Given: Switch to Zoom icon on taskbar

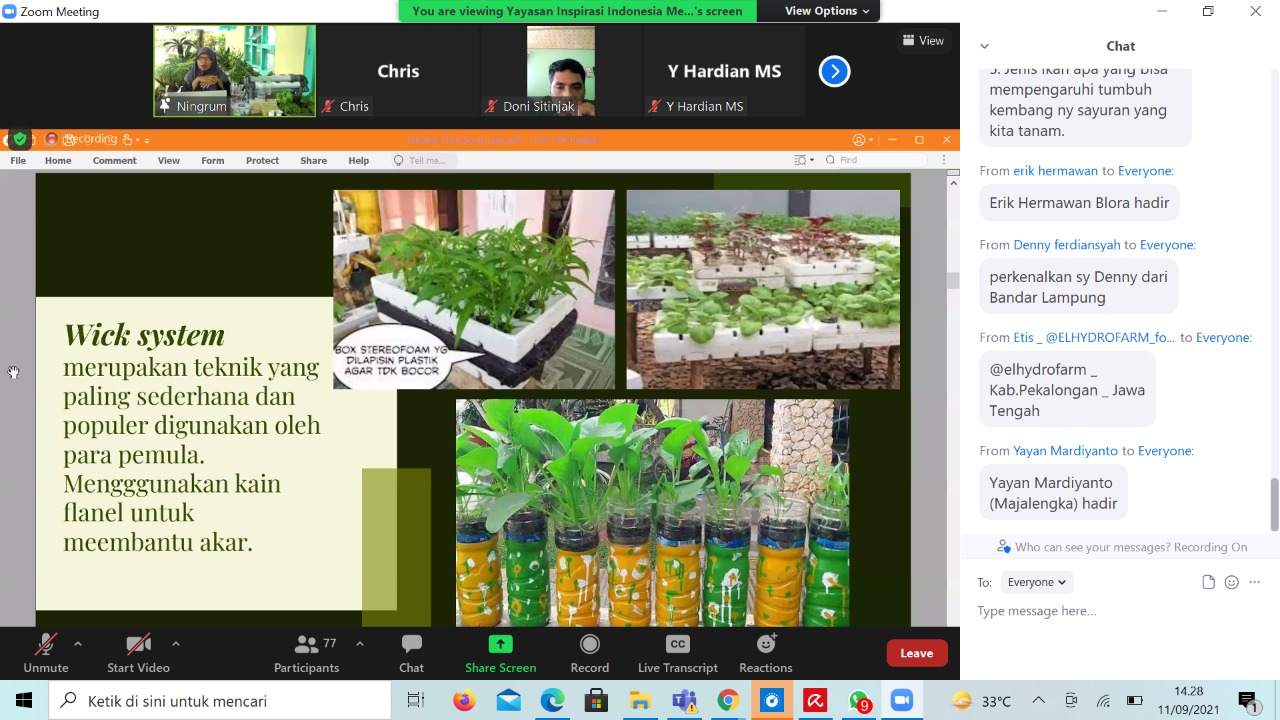Looking at the screenshot, I should (x=903, y=701).
